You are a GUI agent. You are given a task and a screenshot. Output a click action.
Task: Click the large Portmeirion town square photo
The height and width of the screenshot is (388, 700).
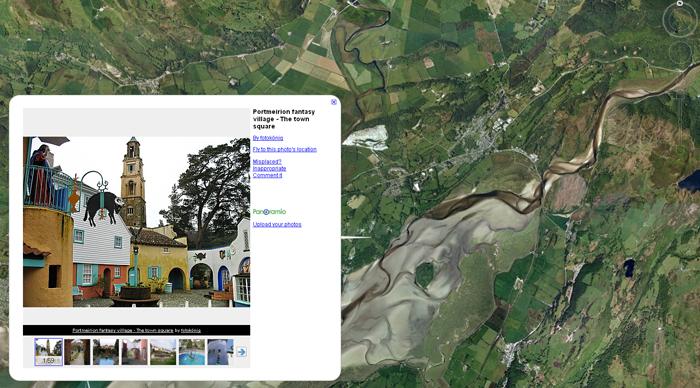pyautogui.click(x=137, y=222)
